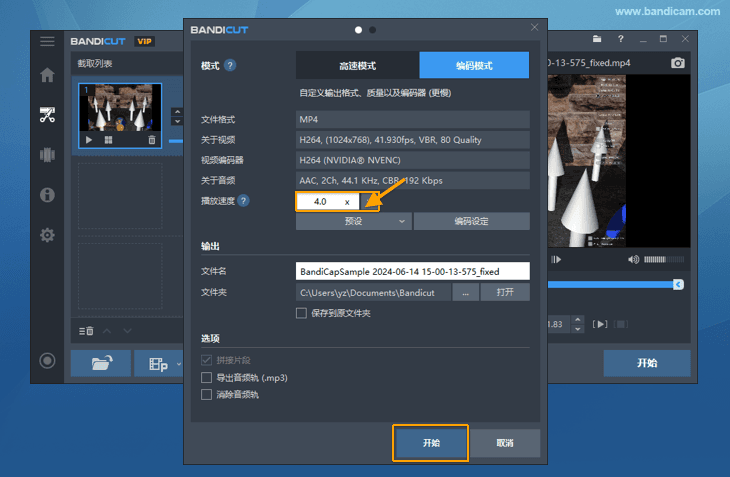Click the mode help question mark icon
Screen dimensions: 730x477
[x=230, y=65]
